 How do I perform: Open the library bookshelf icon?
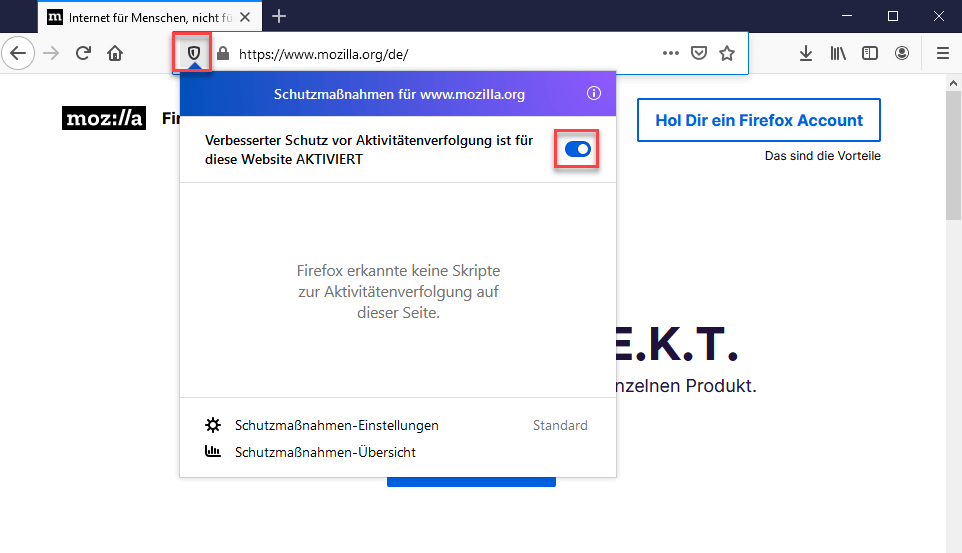coord(838,53)
